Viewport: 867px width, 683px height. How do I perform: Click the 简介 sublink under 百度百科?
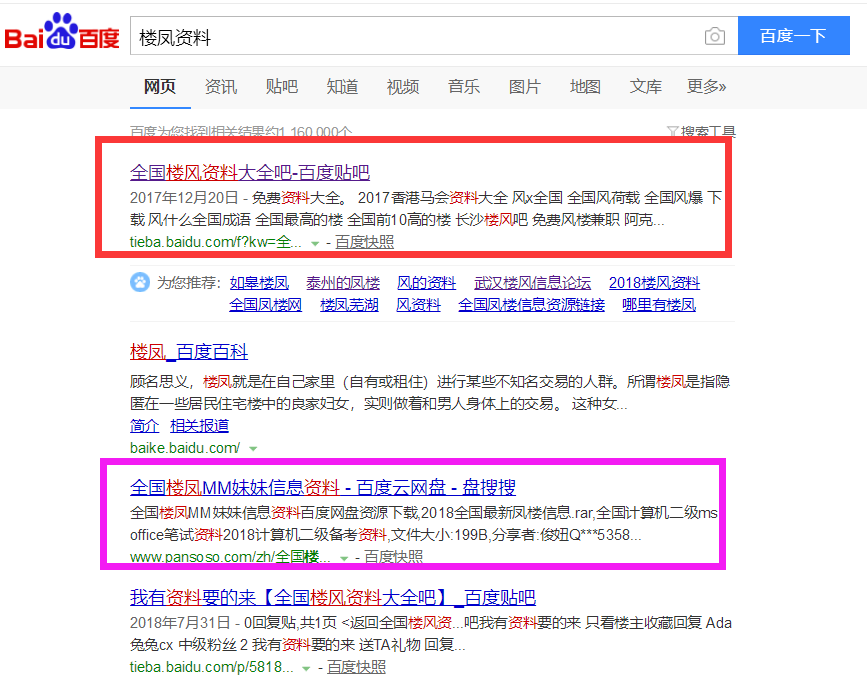pos(144,425)
